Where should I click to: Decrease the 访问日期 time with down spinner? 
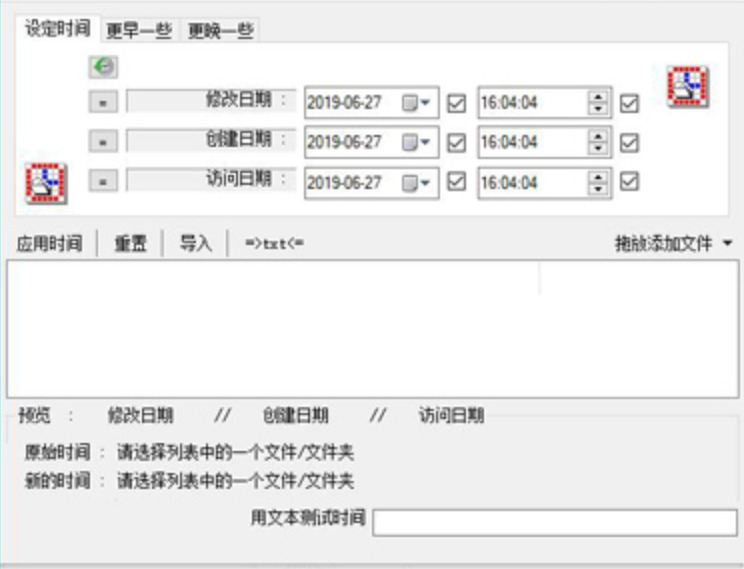[598, 189]
